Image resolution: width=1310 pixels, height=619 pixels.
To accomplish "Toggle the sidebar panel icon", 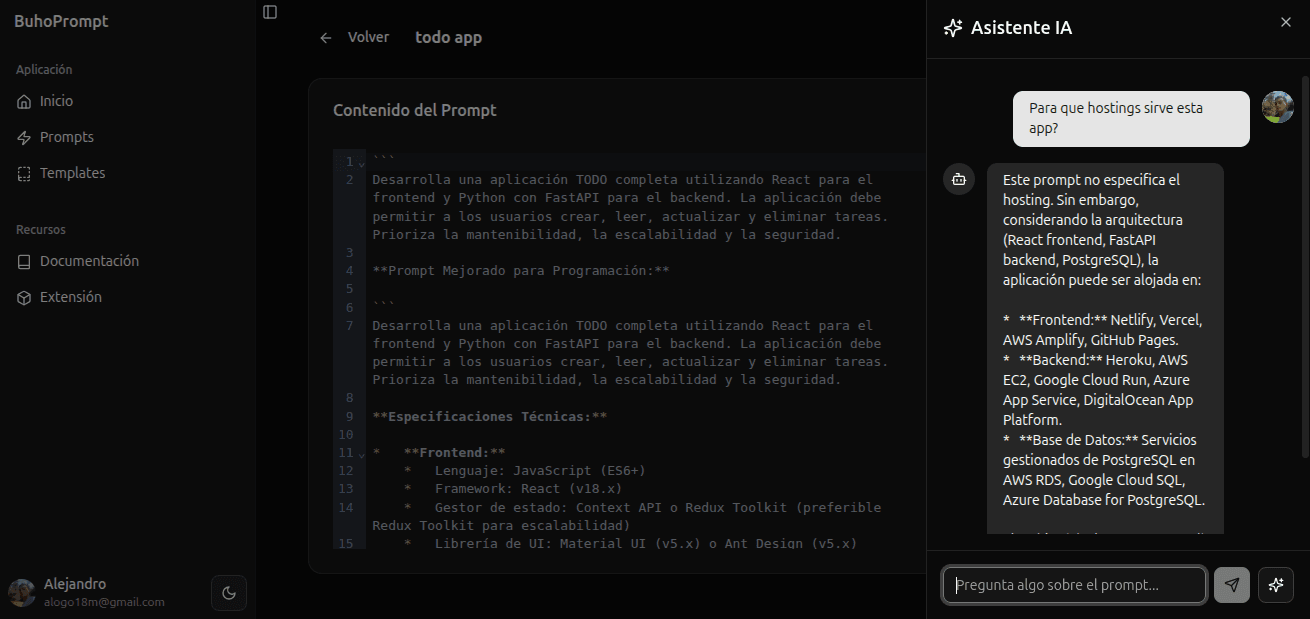I will click(x=270, y=12).
